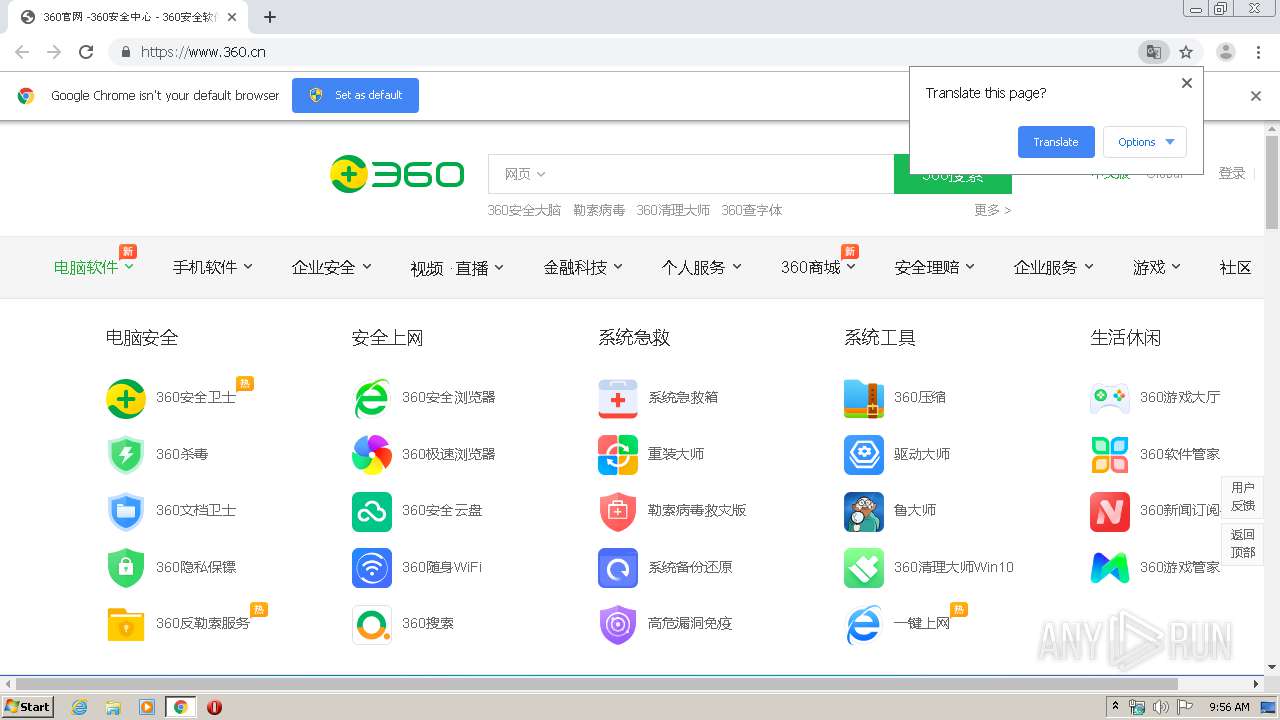The width and height of the screenshot is (1280, 720).
Task: Open the 360清理大师Win10 icon
Action: tap(864, 568)
